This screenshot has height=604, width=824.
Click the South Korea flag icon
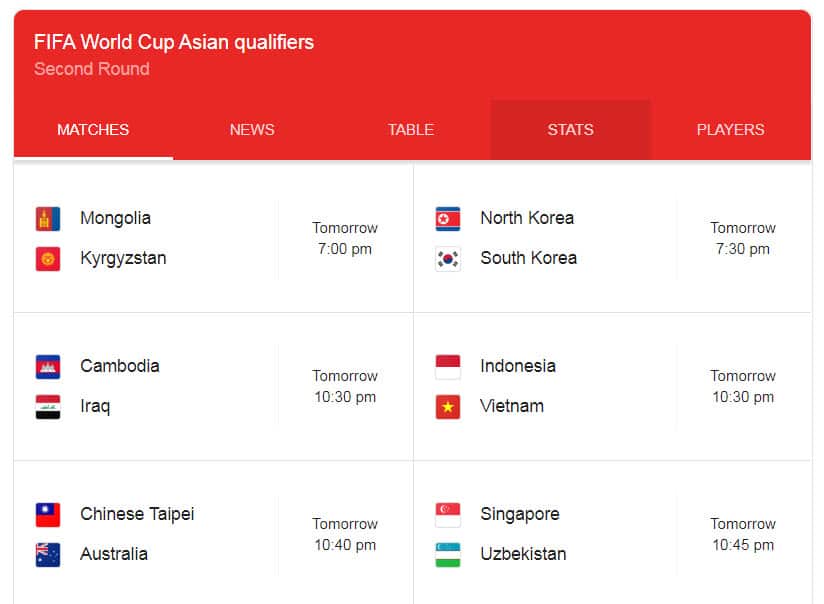click(x=446, y=258)
